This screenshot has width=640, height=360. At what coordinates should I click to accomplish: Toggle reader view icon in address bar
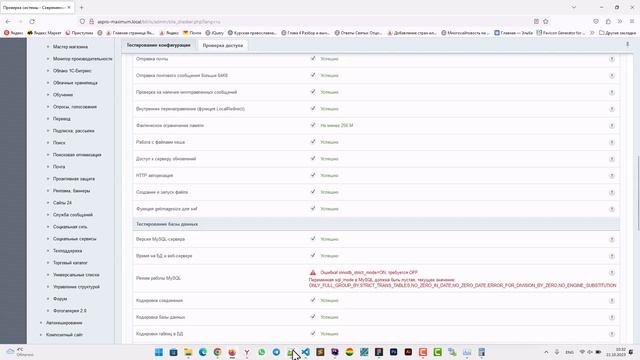tap(536, 21)
